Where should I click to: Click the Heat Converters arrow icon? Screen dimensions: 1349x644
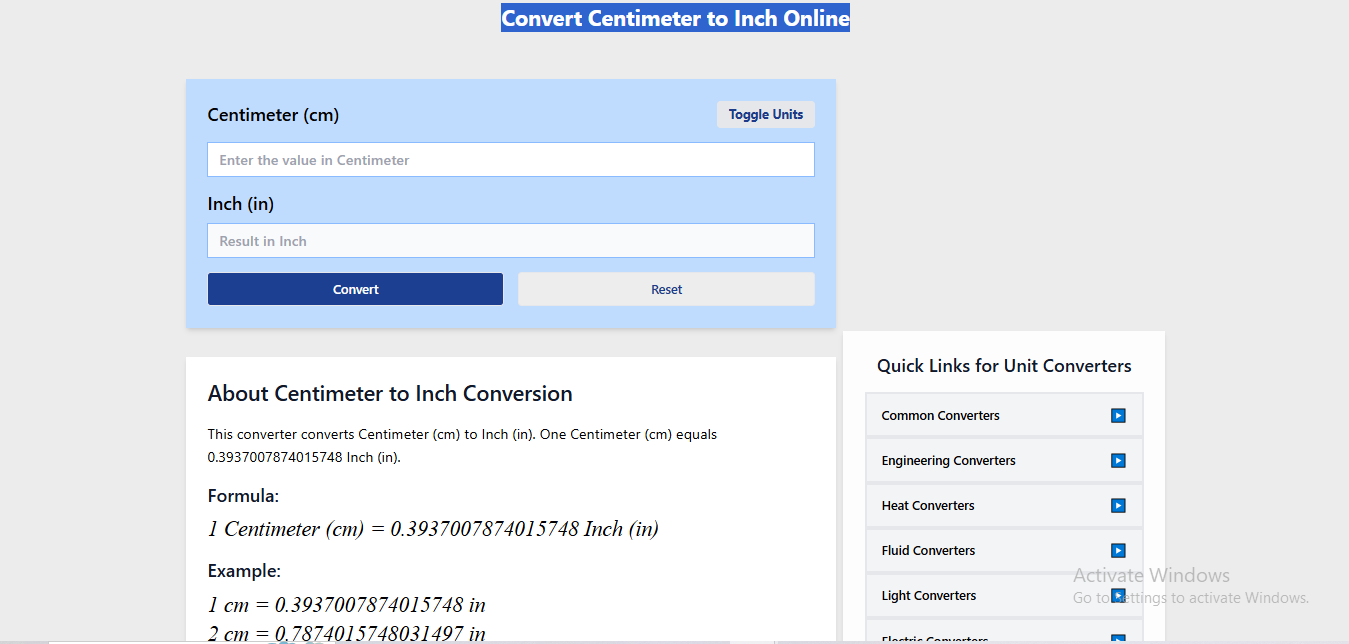1117,505
